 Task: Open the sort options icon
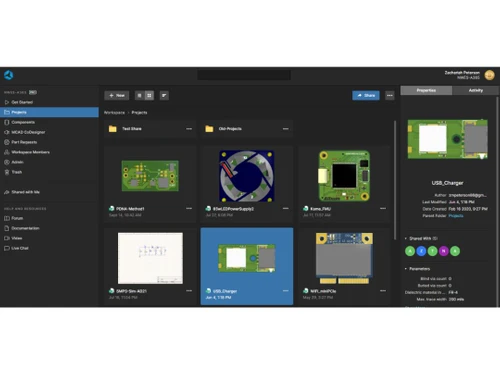click(164, 95)
